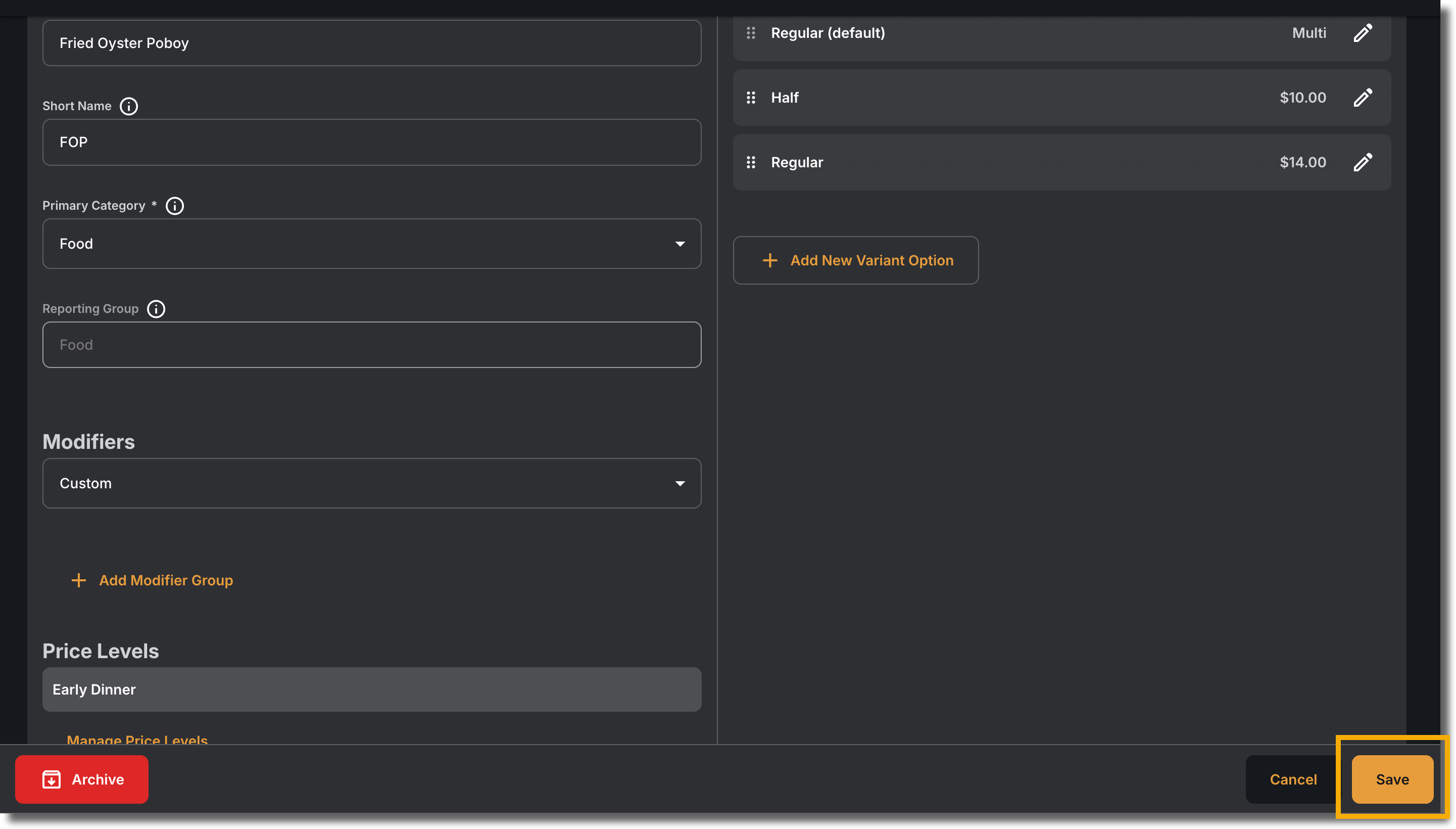1456x829 pixels.
Task: Click the Primary Category dropdown arrow
Action: coord(680,244)
